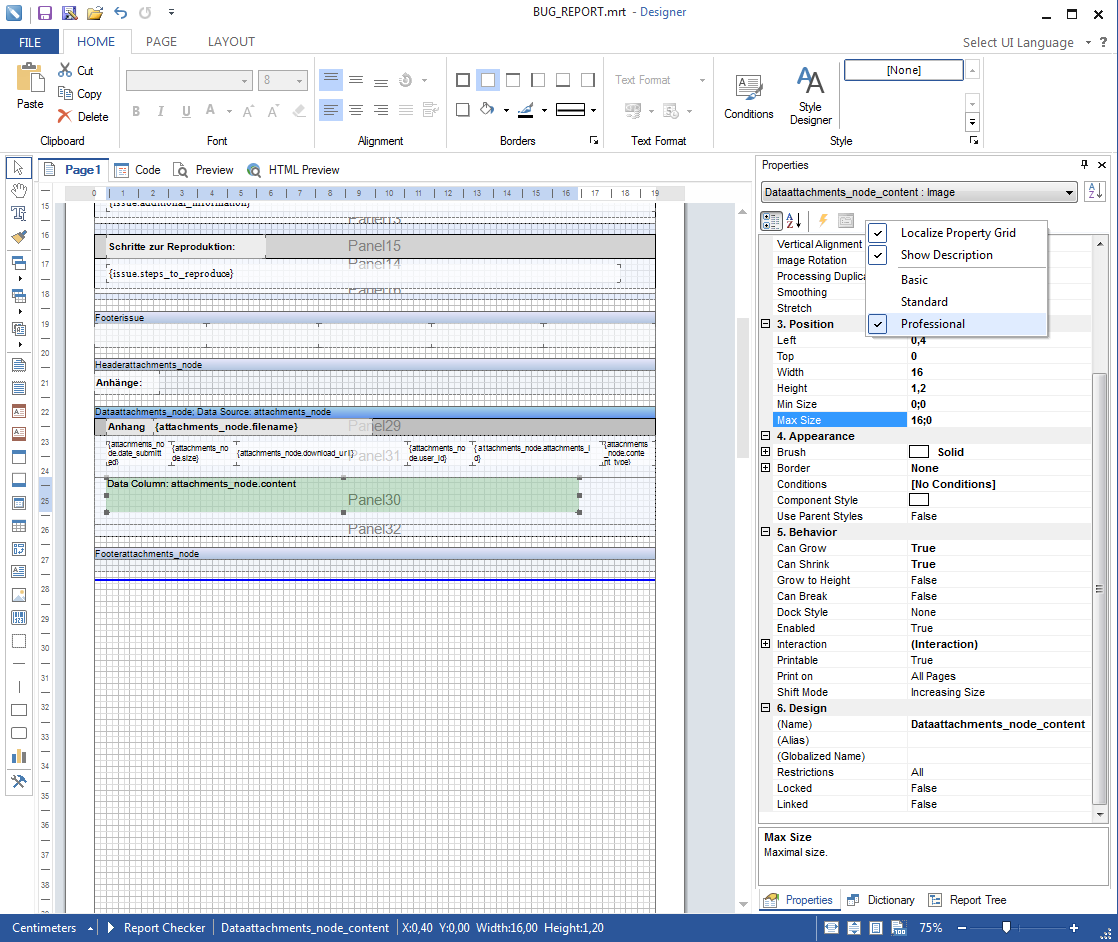Viewport: 1118px width, 942px height.
Task: Open the FILE menu
Action: click(30, 42)
